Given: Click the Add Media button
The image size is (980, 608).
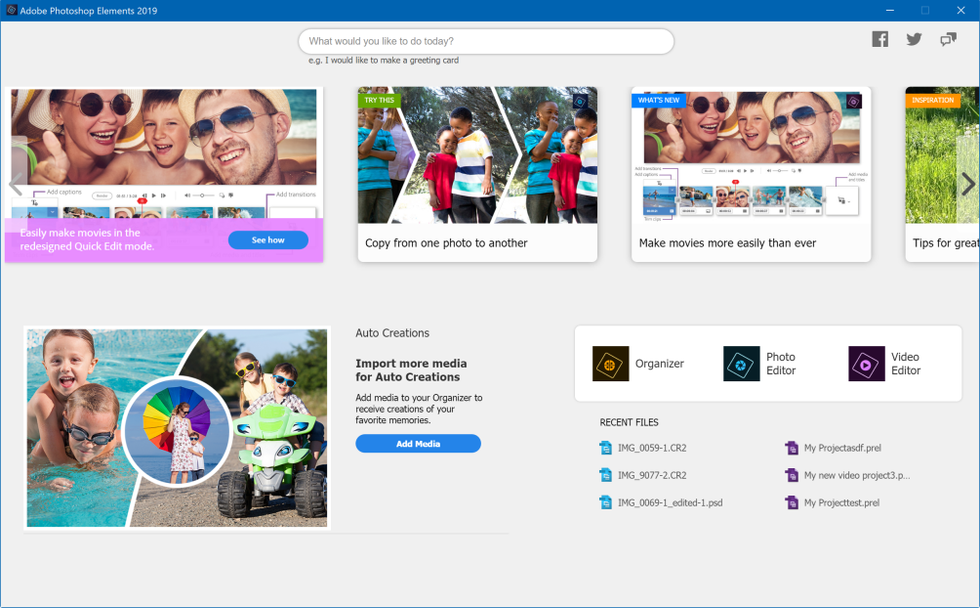Looking at the screenshot, I should coord(418,444).
